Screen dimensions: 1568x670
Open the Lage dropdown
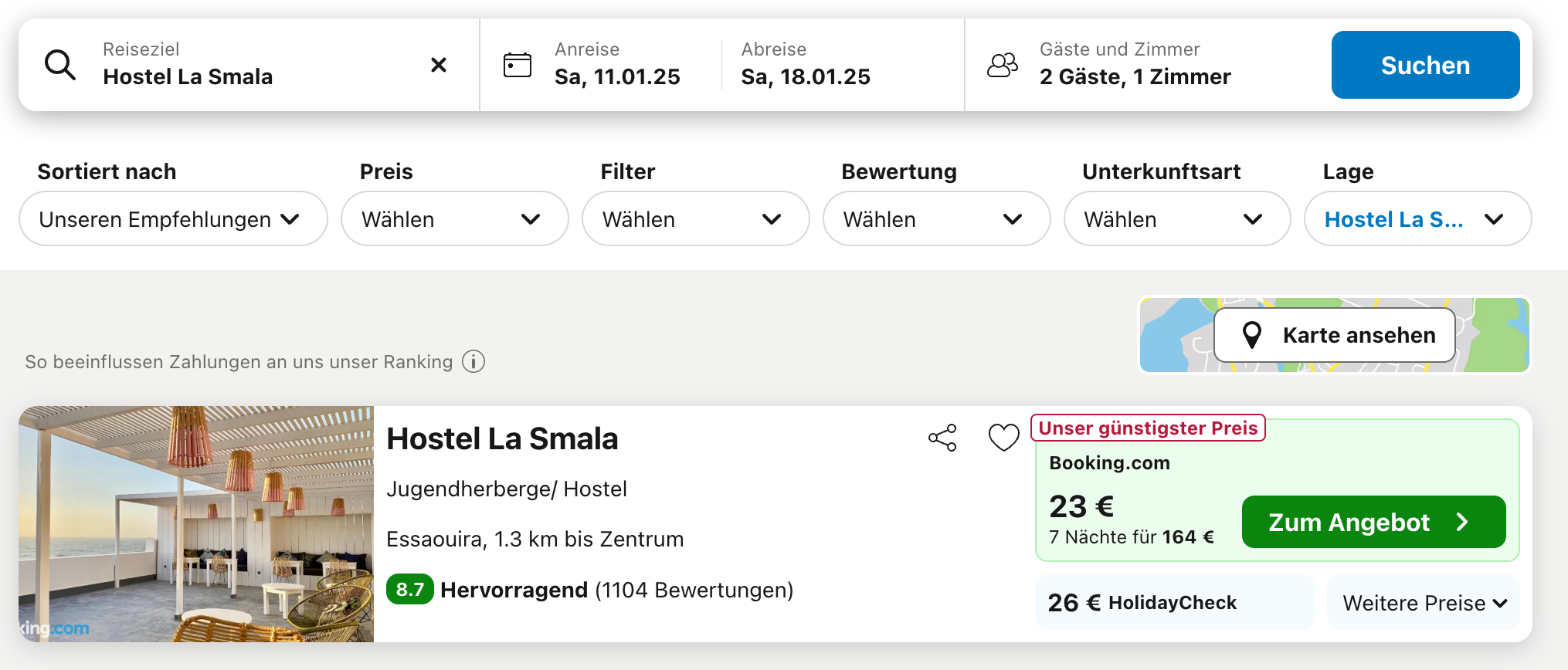point(1417,219)
